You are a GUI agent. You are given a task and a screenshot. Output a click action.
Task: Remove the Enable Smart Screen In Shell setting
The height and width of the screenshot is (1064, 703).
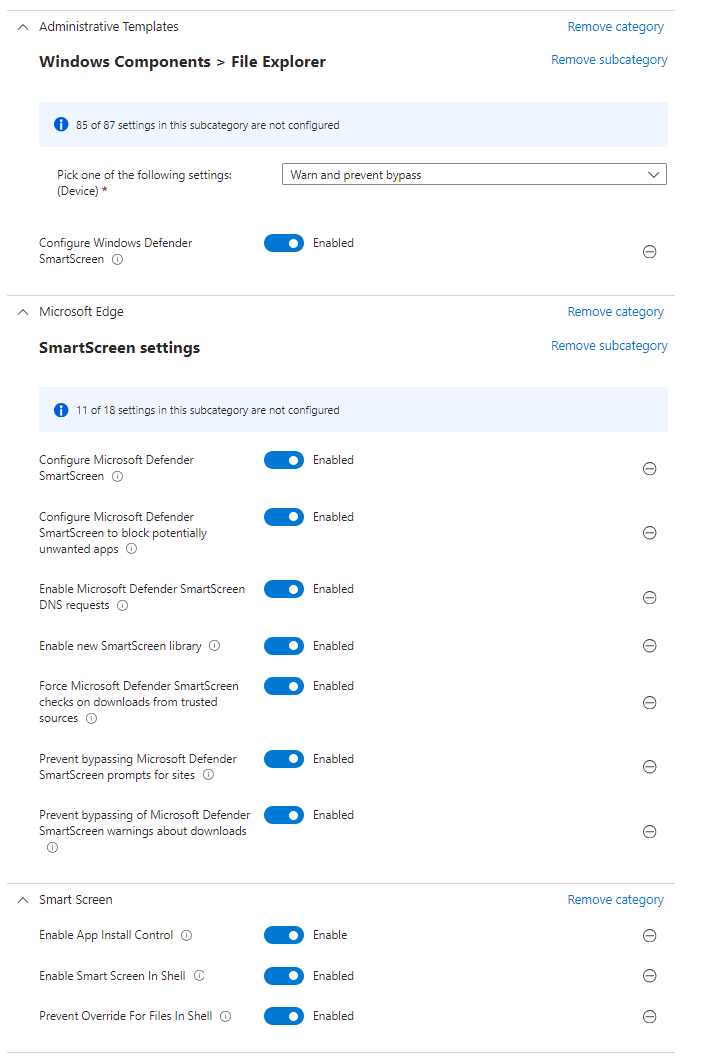pos(649,976)
